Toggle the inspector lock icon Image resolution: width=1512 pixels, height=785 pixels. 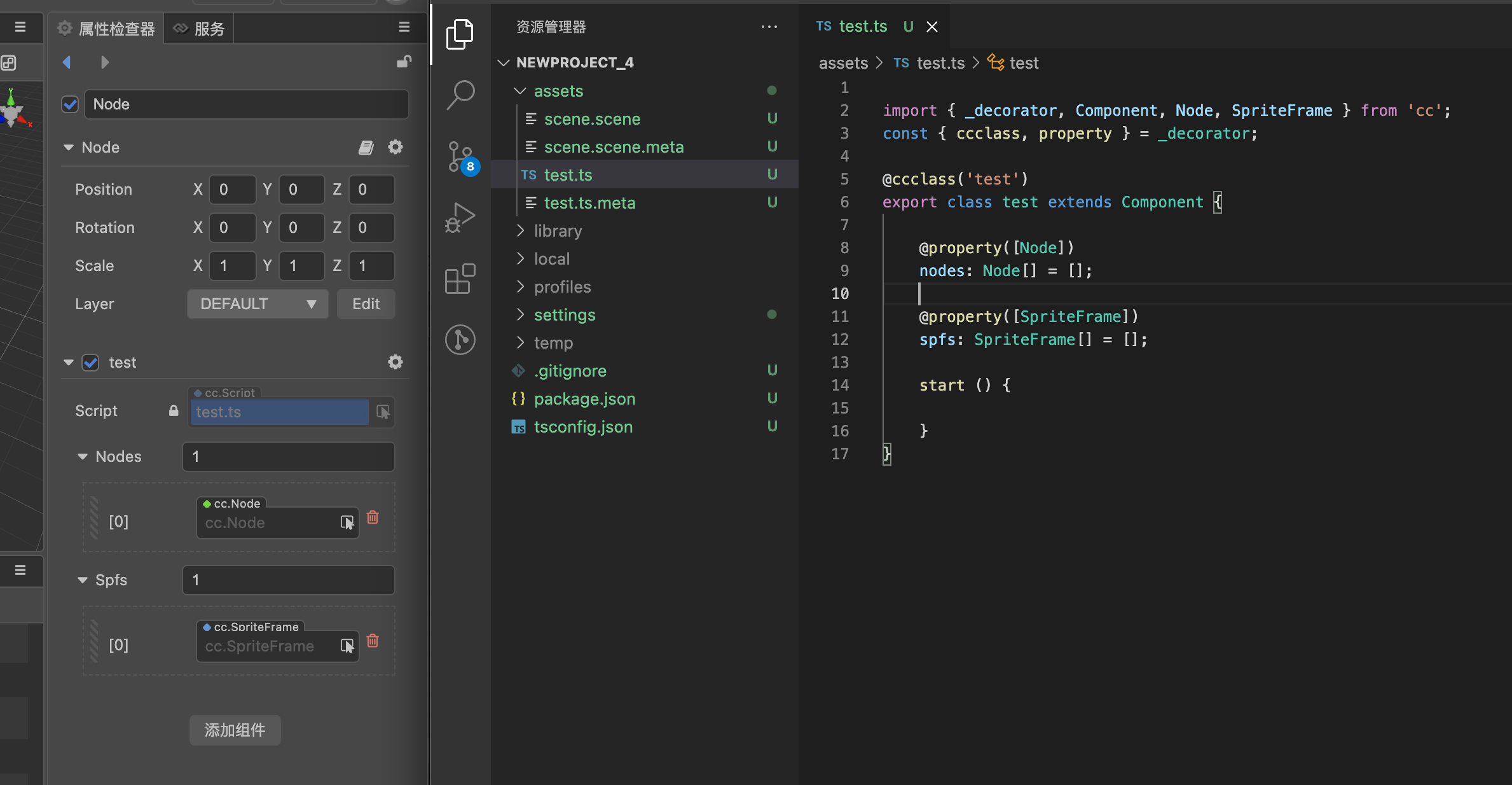(x=404, y=62)
